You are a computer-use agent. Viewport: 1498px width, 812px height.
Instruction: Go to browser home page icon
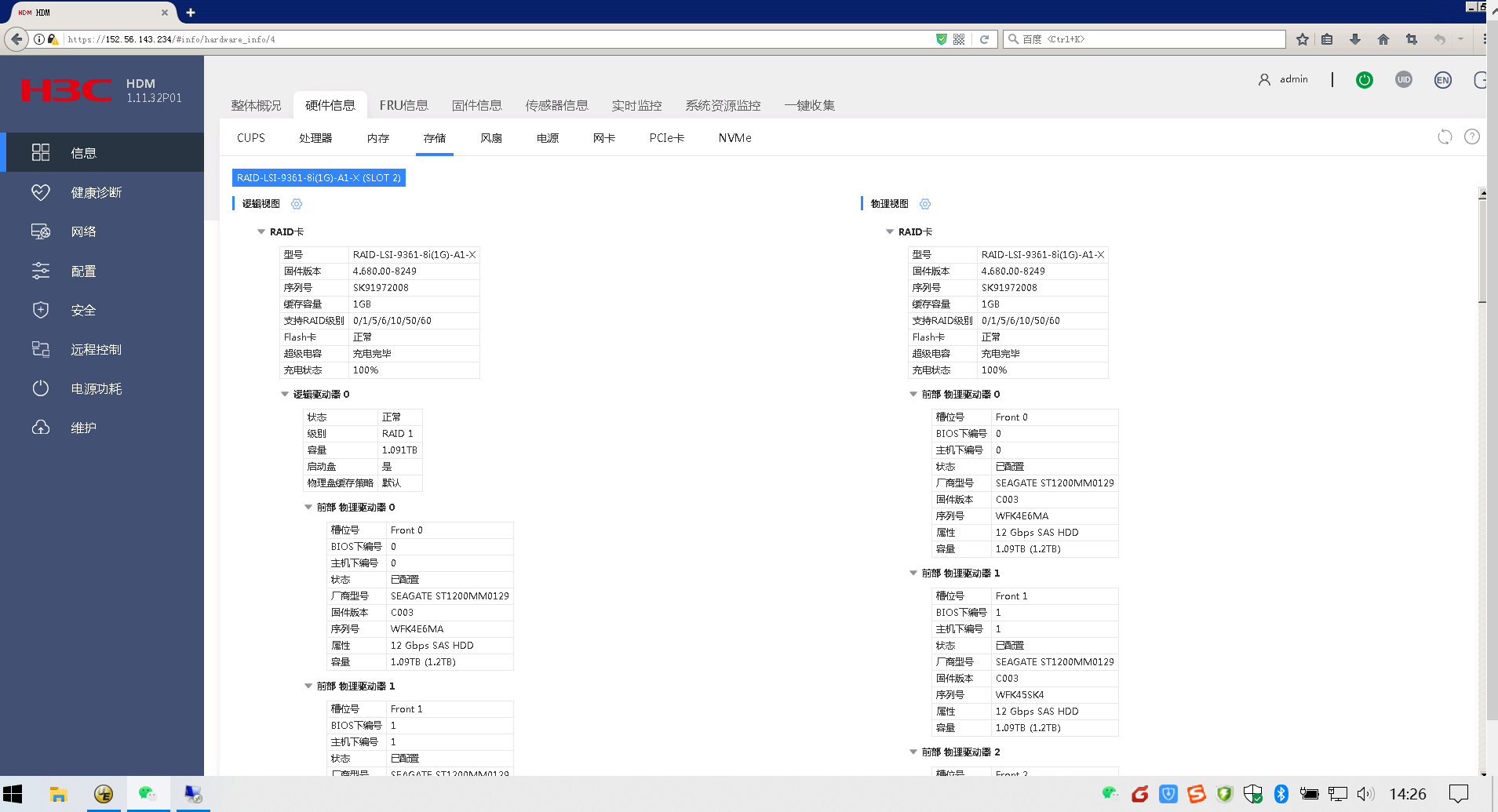click(x=1383, y=39)
